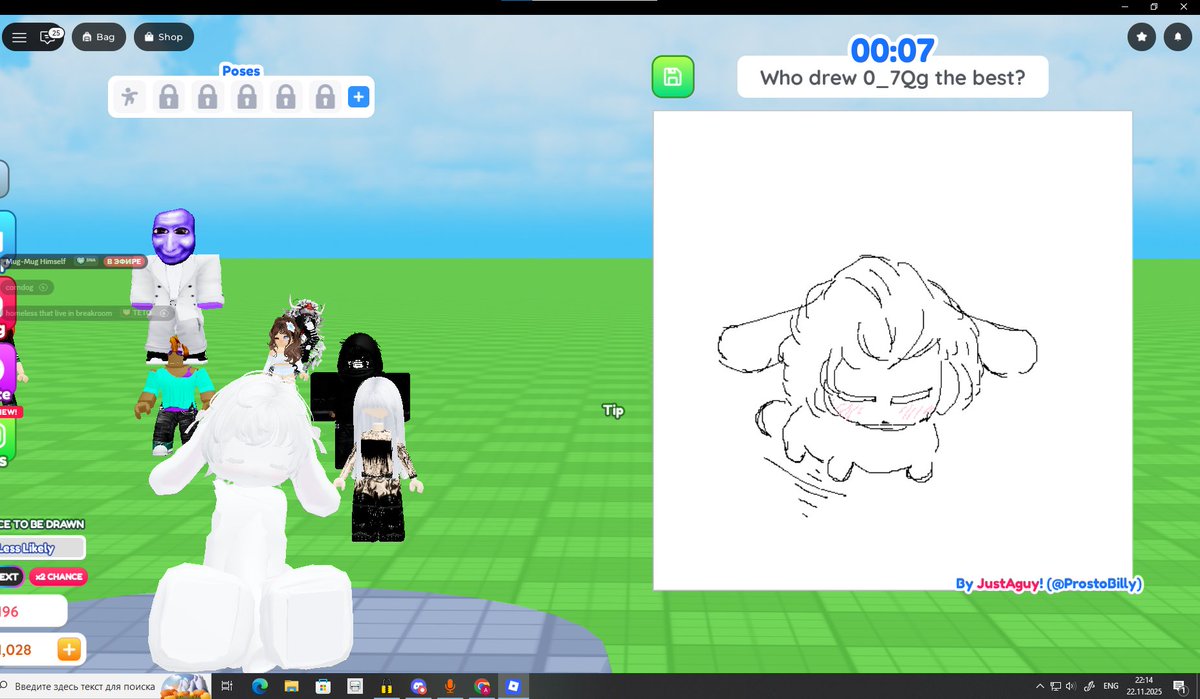Launch Microsoft Edge from taskbar

[259, 686]
